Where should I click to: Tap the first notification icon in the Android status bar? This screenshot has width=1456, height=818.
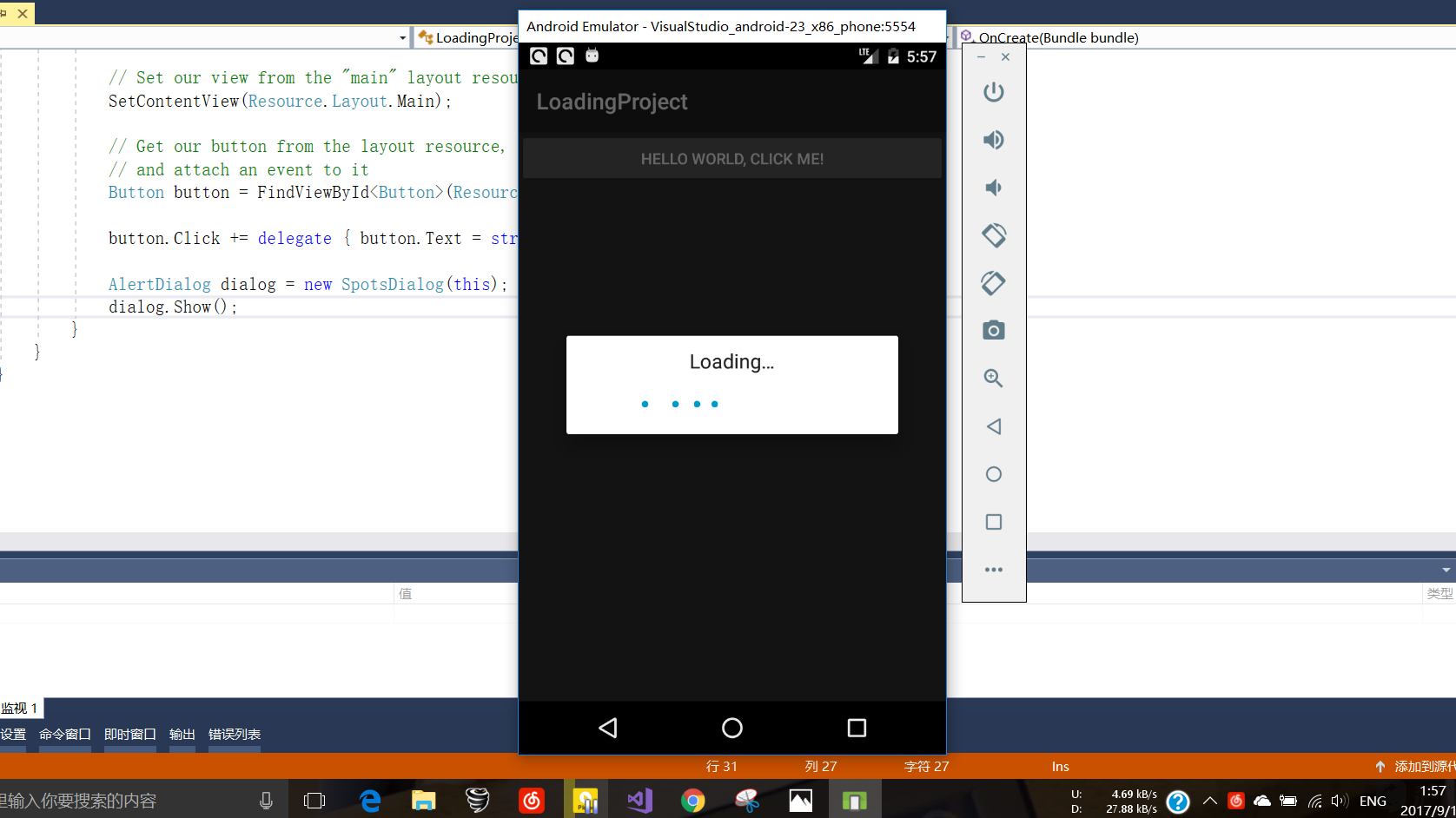(539, 56)
